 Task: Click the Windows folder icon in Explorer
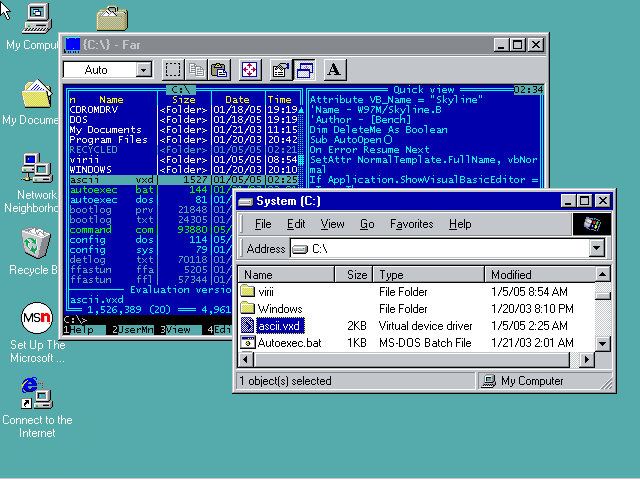[x=247, y=308]
